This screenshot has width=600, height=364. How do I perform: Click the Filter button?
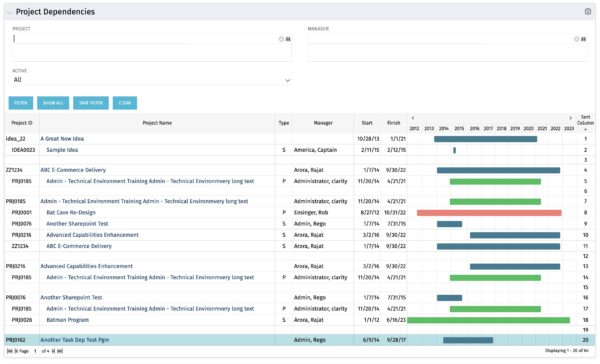click(x=21, y=103)
